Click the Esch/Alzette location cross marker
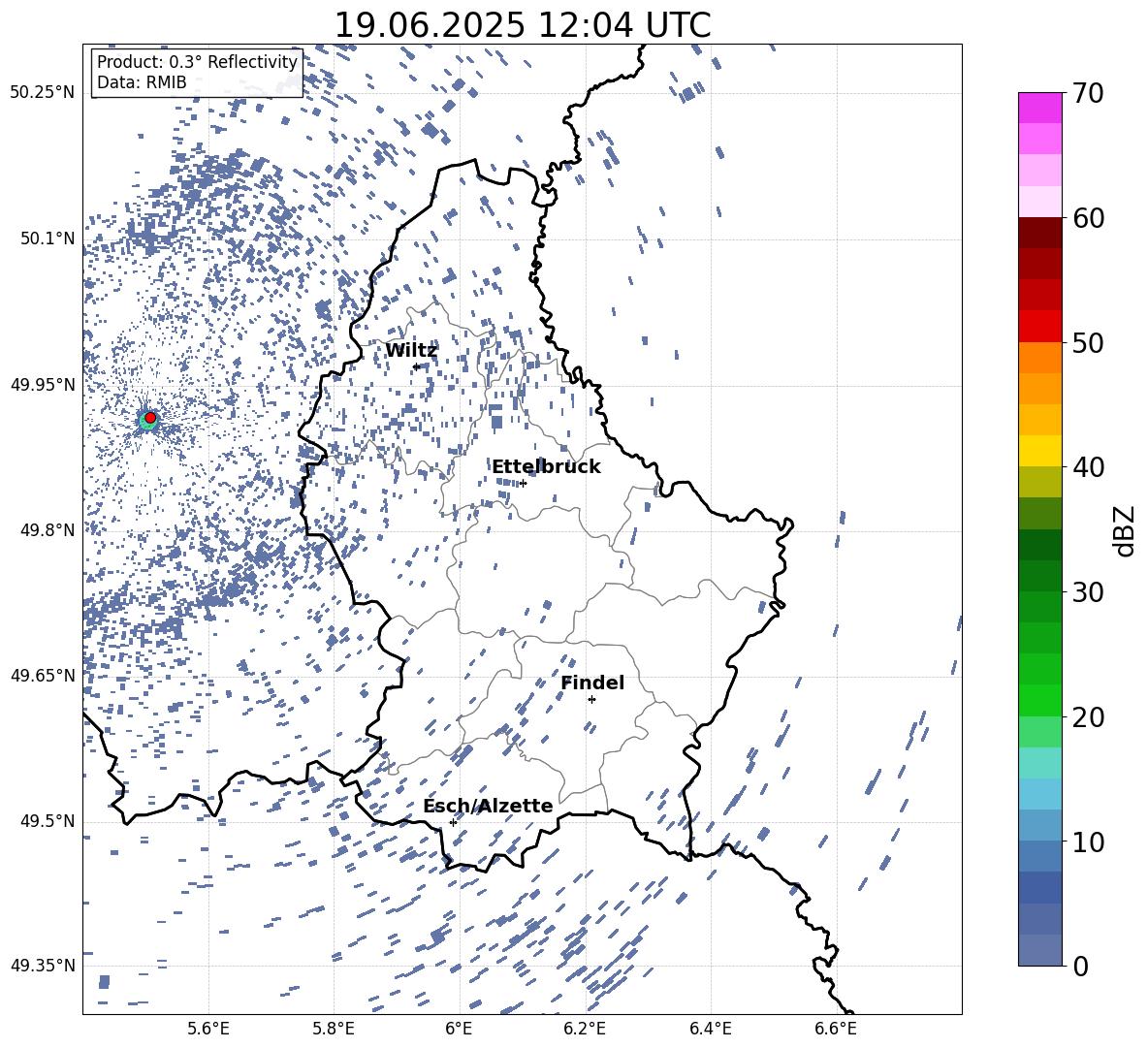Screen dimensions: 1148x1048 point(453,822)
